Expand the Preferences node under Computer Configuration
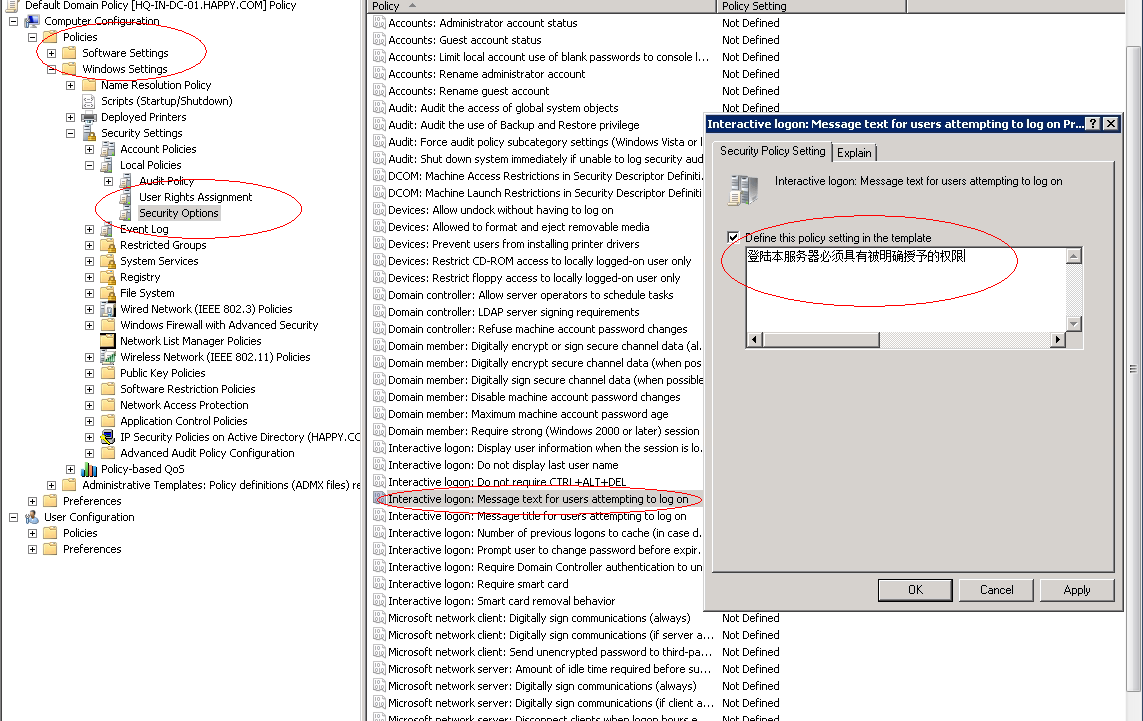The height and width of the screenshot is (721, 1143). pyautogui.click(x=32, y=502)
